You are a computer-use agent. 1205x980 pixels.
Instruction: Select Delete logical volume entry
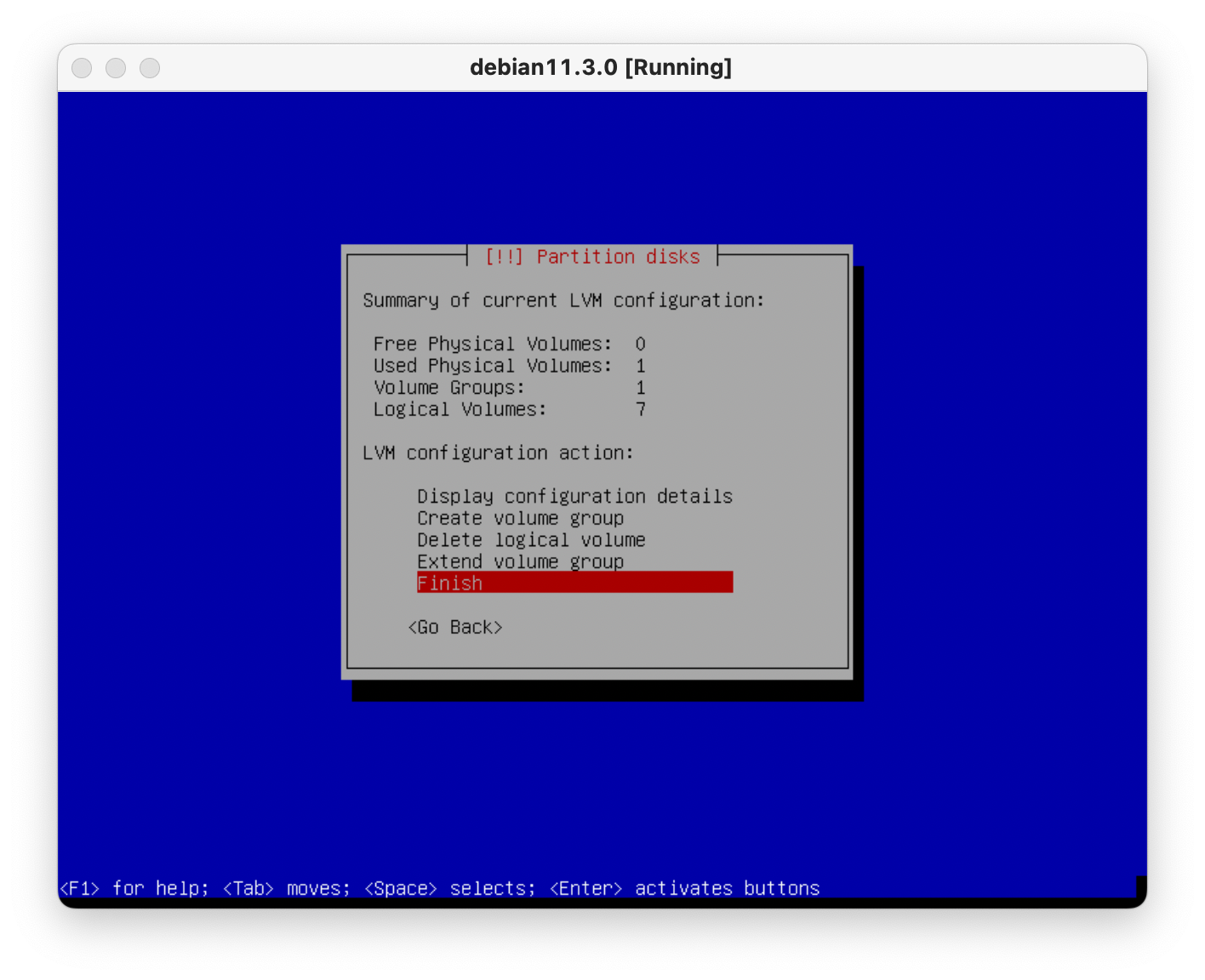(x=531, y=540)
